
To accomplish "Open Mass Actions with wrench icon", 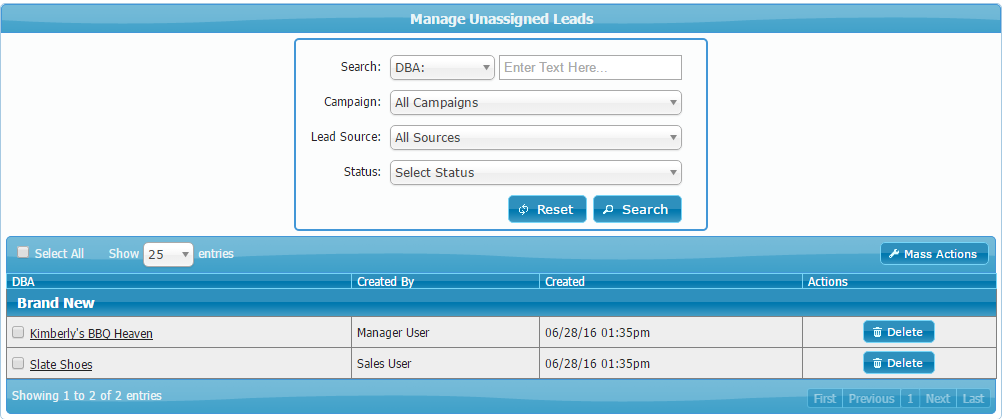I will (x=933, y=254).
